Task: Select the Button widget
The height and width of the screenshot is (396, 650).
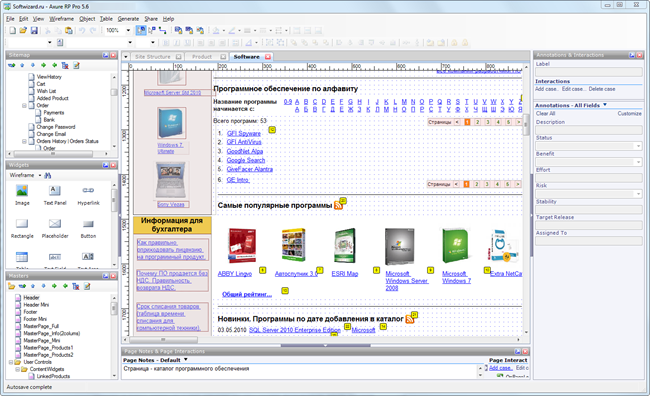Action: point(88,228)
